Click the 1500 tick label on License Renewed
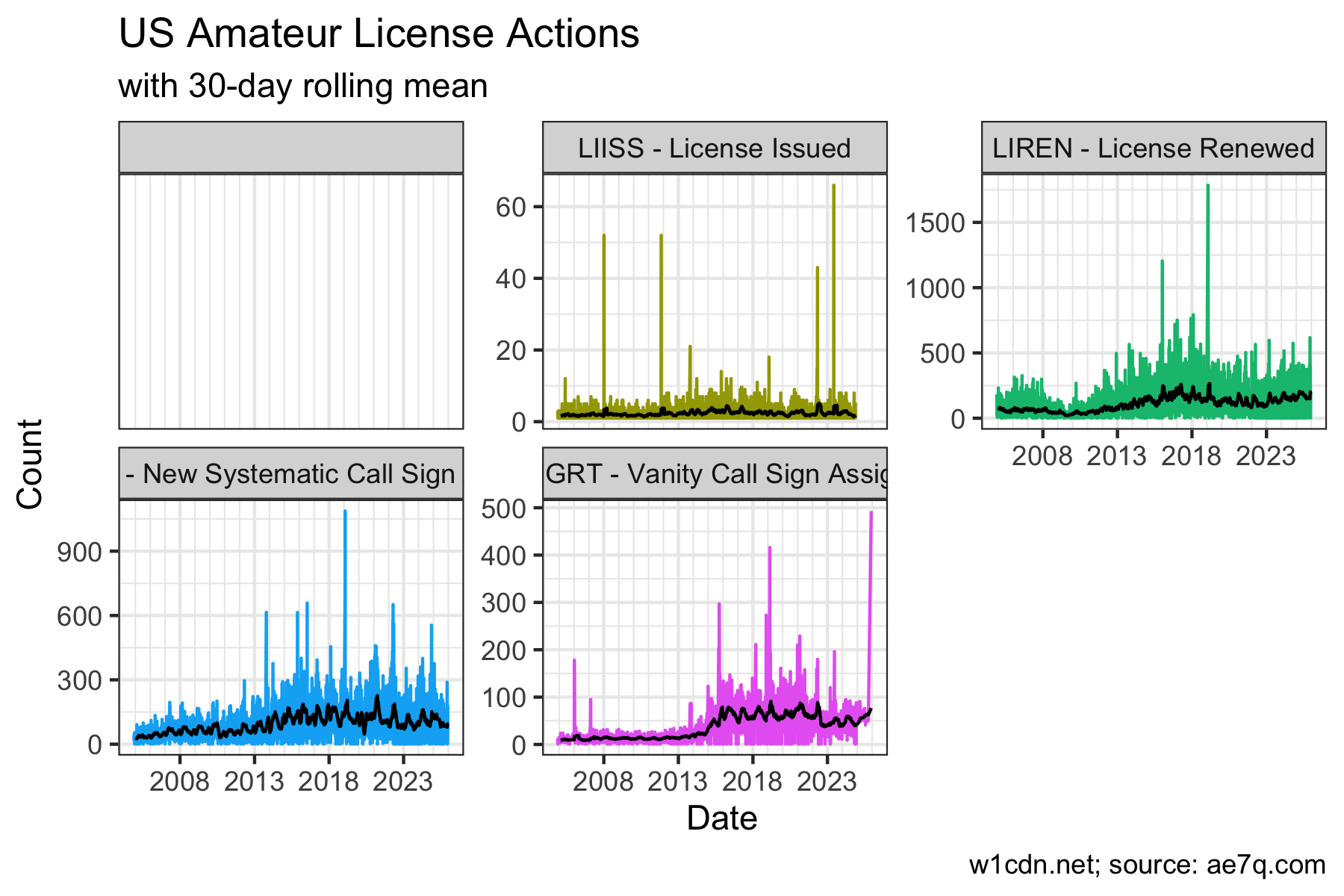This screenshot has height=896, width=1344. pyautogui.click(x=935, y=223)
